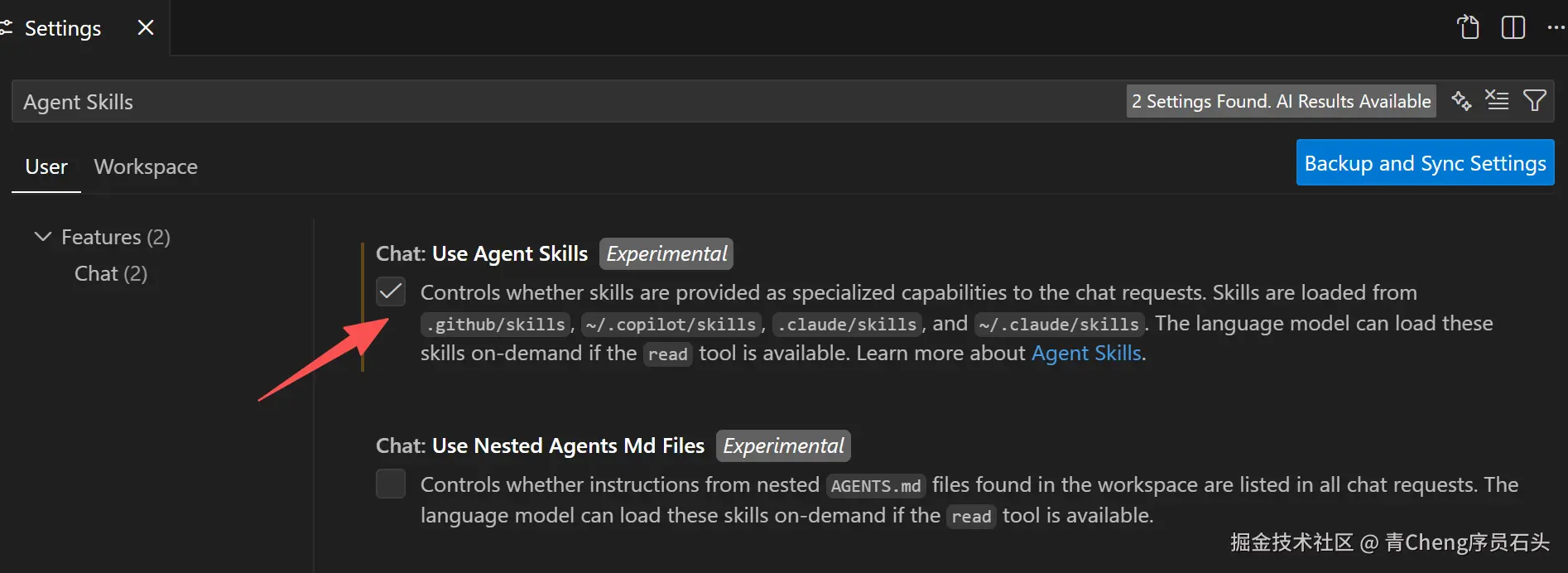Click the Open Settings (JSON) icon
The height and width of the screenshot is (573, 1568).
(x=1468, y=27)
